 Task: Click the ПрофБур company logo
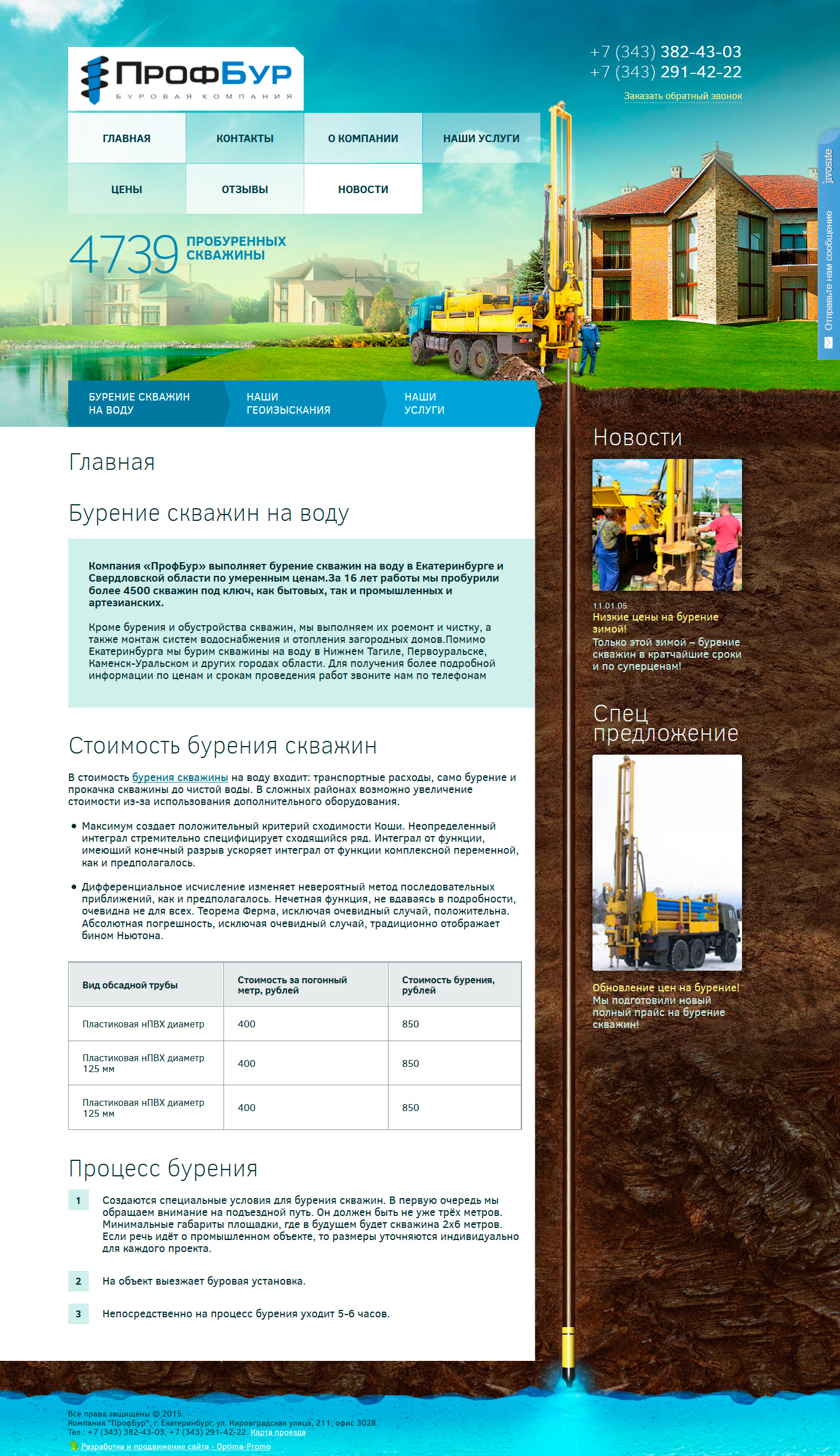[186, 79]
